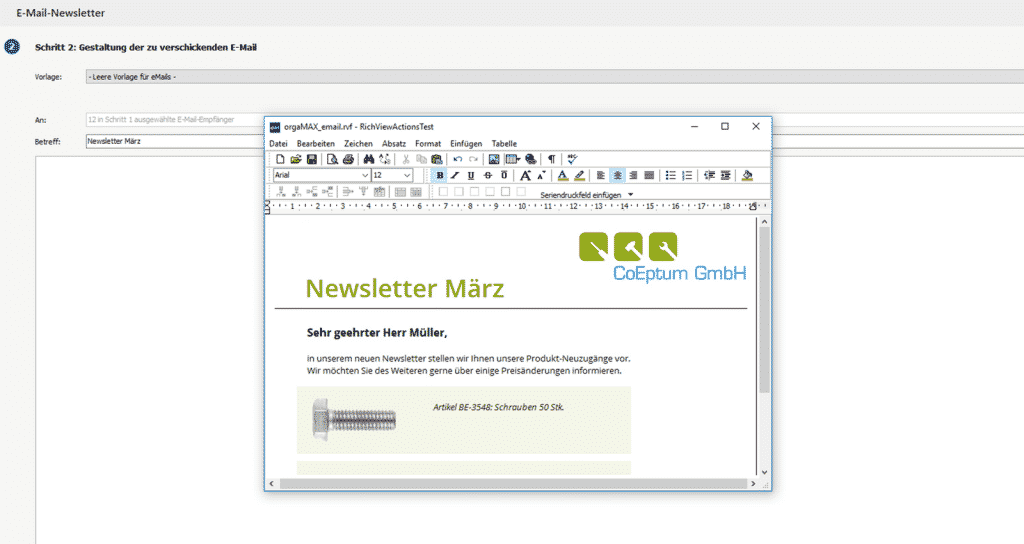Toggle paragraph marks display

552,159
